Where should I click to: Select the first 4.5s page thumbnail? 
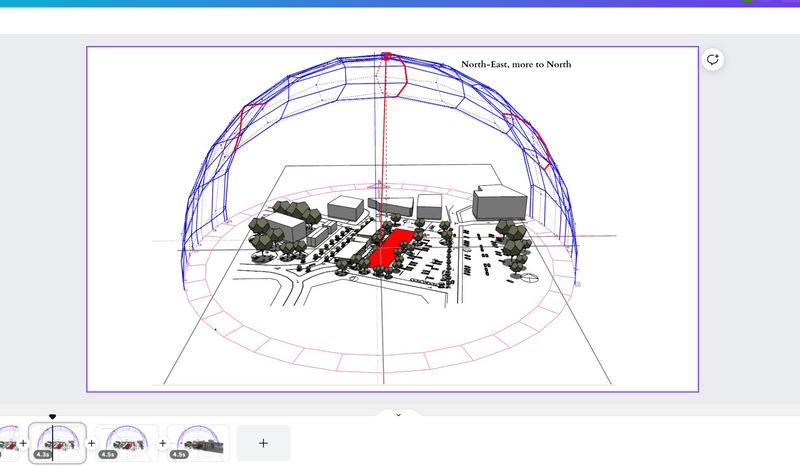click(x=127, y=443)
